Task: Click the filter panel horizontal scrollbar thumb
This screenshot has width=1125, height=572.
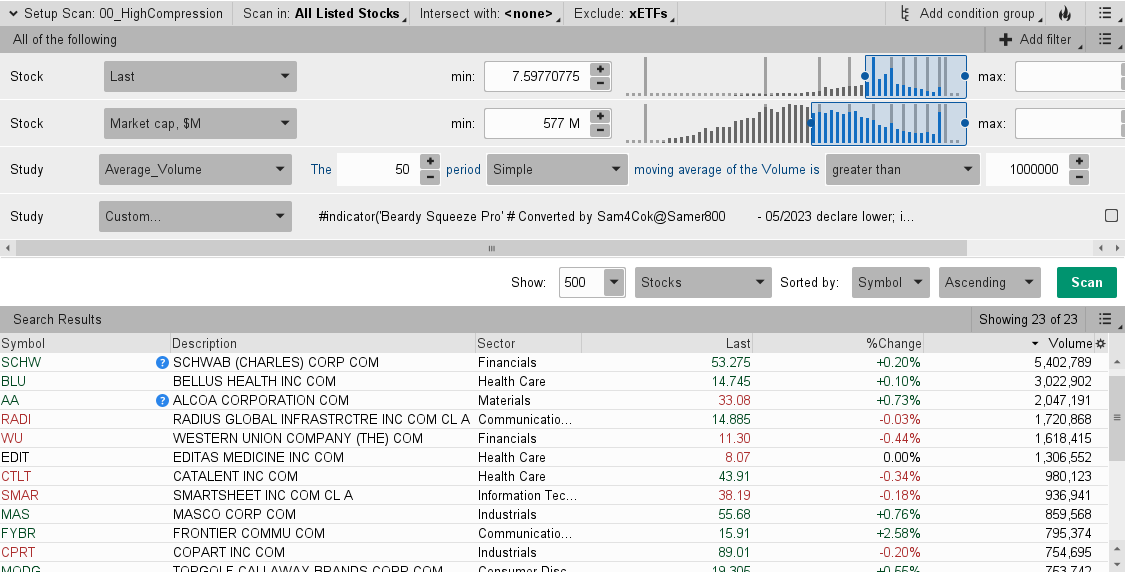Action: [491, 248]
